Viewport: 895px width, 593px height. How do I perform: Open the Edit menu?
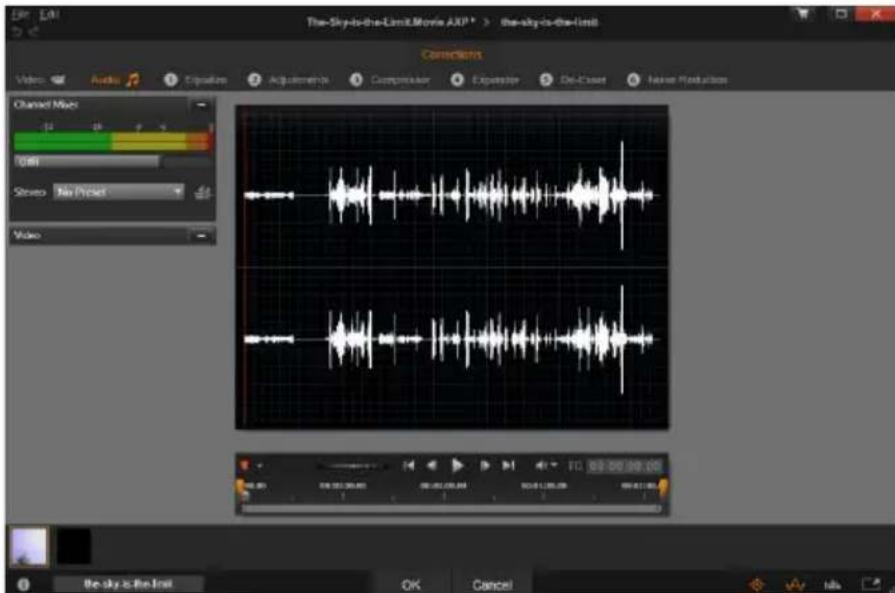[x=49, y=14]
